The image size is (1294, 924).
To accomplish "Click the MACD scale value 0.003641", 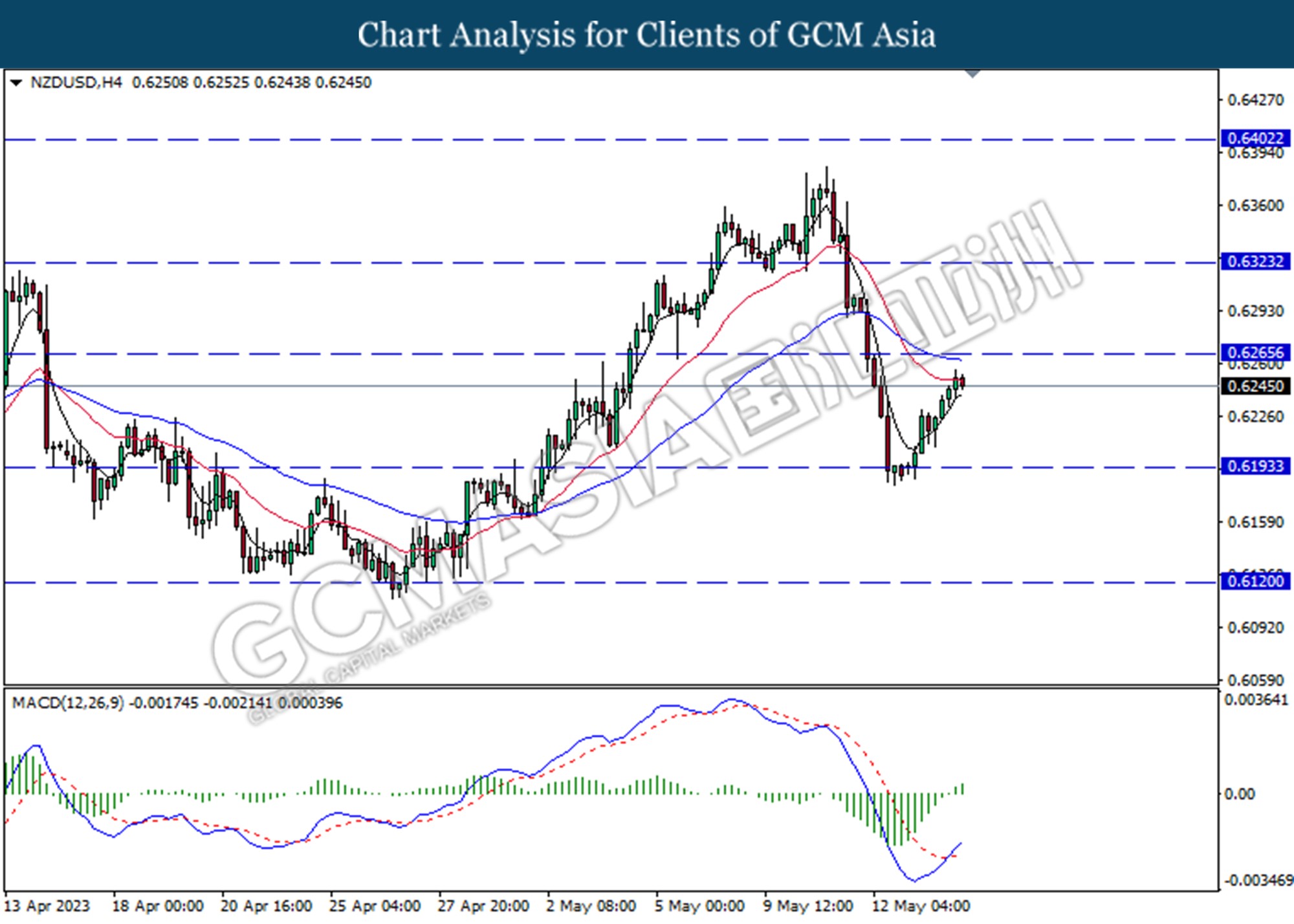I will tap(1256, 700).
